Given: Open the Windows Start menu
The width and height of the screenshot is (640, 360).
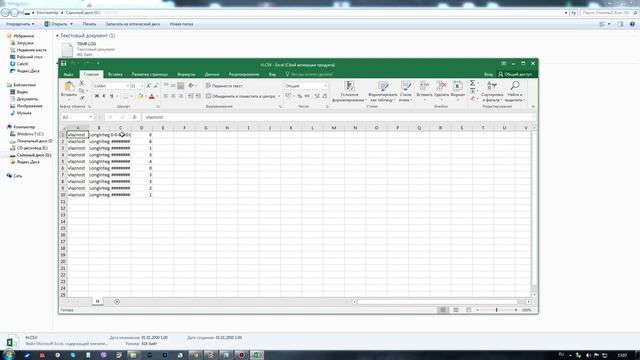Looking at the screenshot, I should tap(9, 355).
